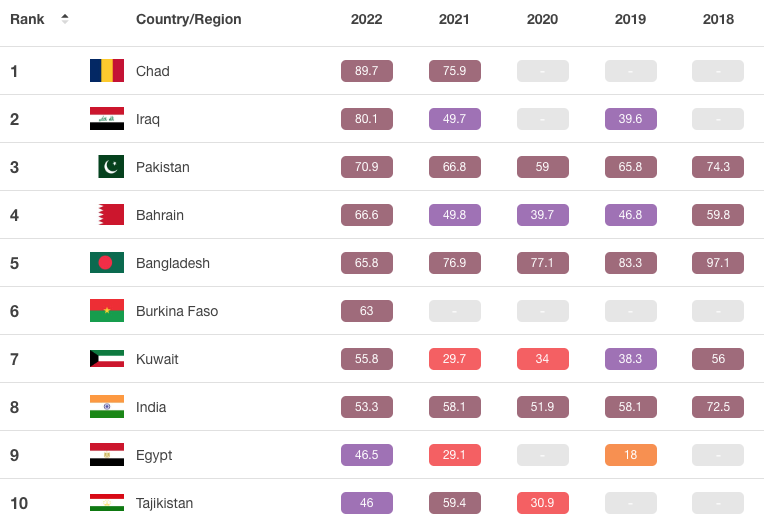This screenshot has height=524, width=764.
Task: Click Egypt's orange 2019 value 18
Action: [631, 455]
